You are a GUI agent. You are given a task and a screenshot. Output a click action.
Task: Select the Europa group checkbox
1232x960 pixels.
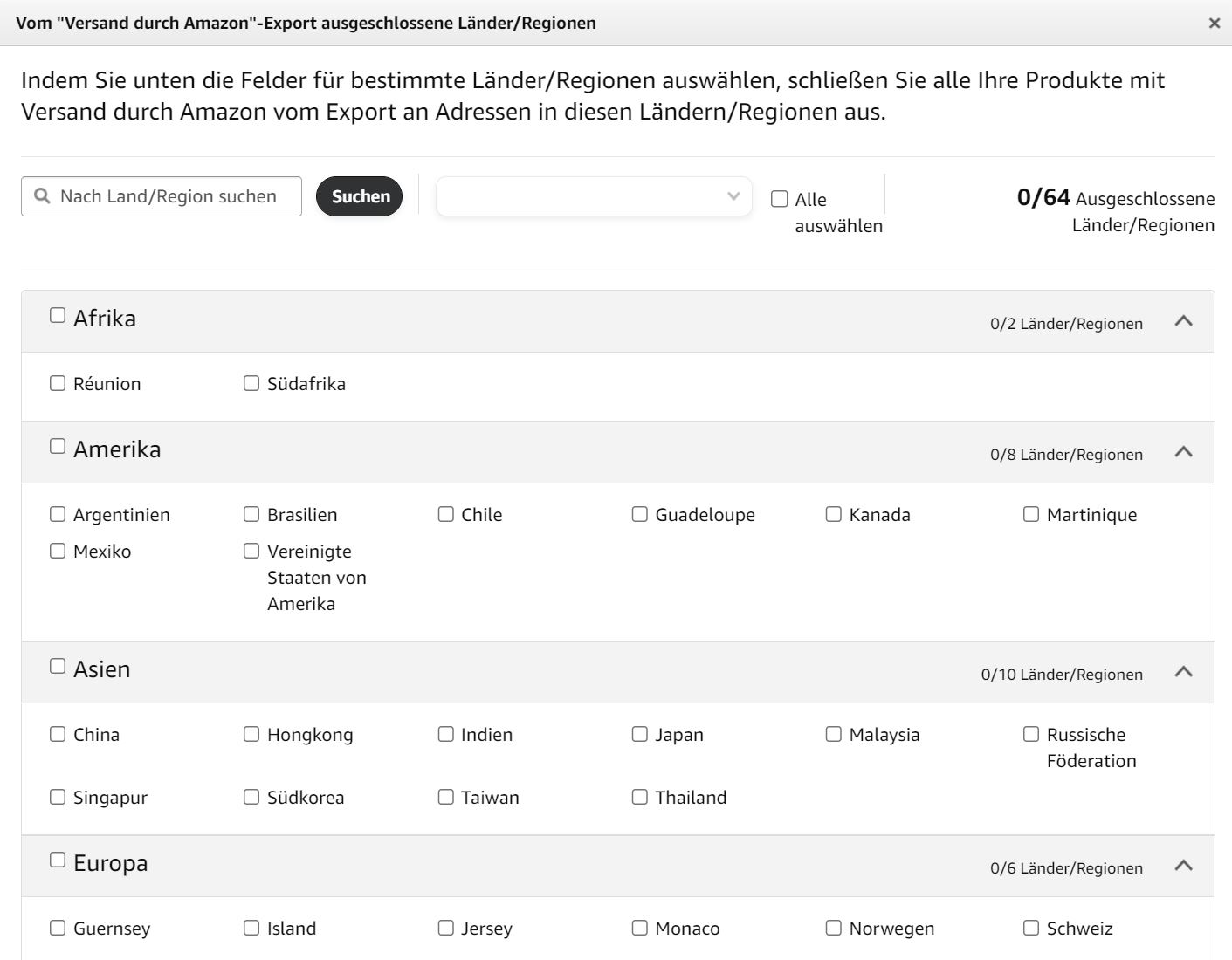[58, 860]
